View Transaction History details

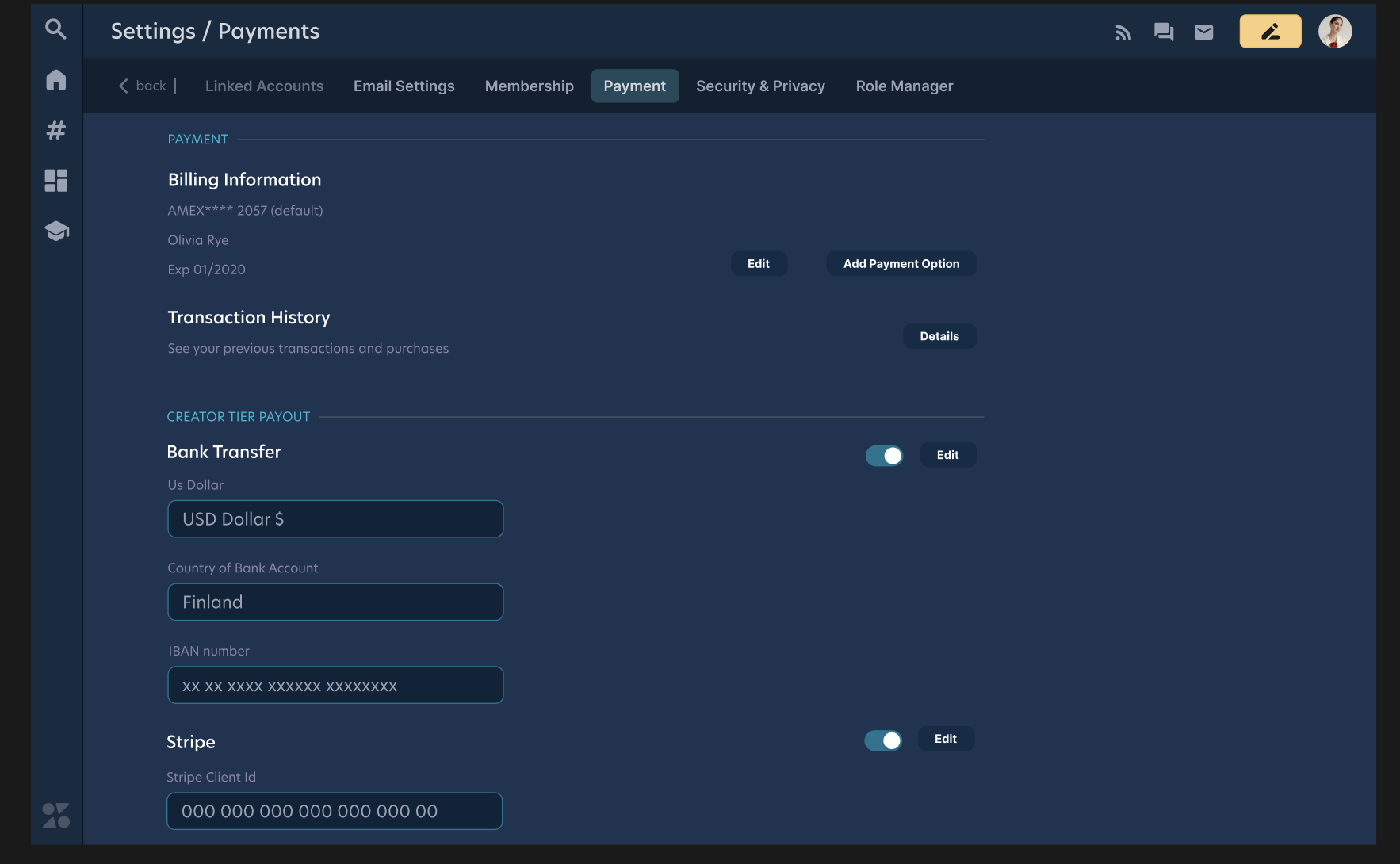[939, 336]
